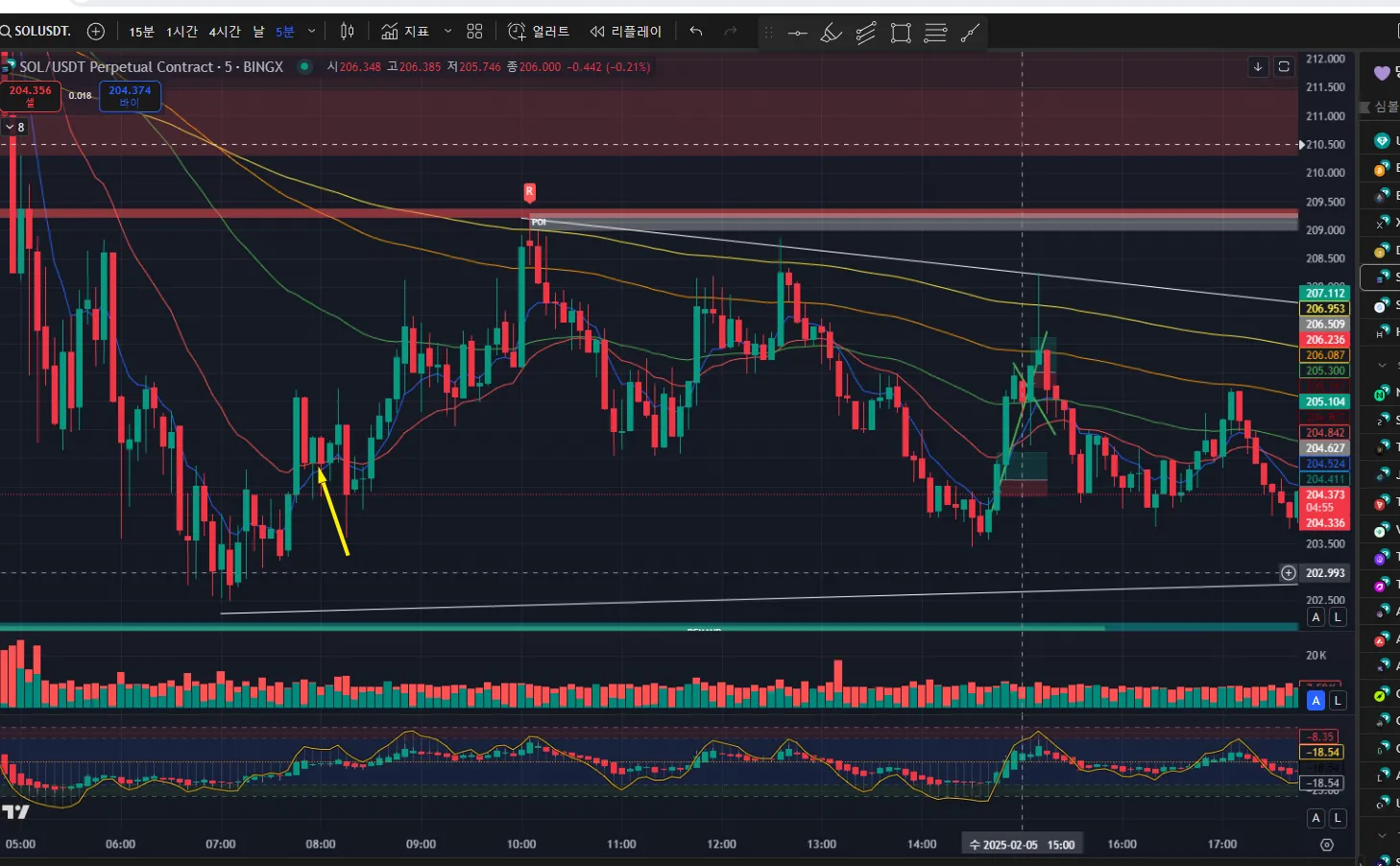Select the Ethereum icon watchlist row
The image size is (1400, 866).
click(x=1382, y=195)
